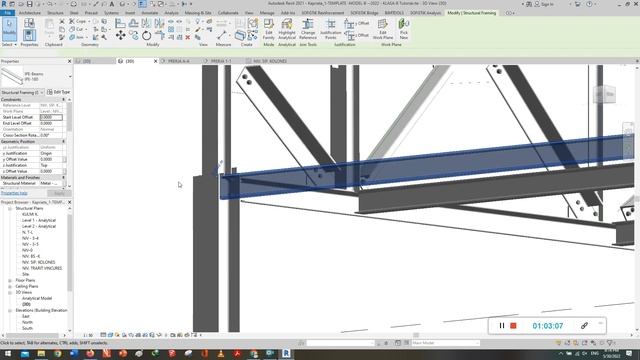Open Windows Start menu
The width and height of the screenshot is (640, 360).
point(8,353)
